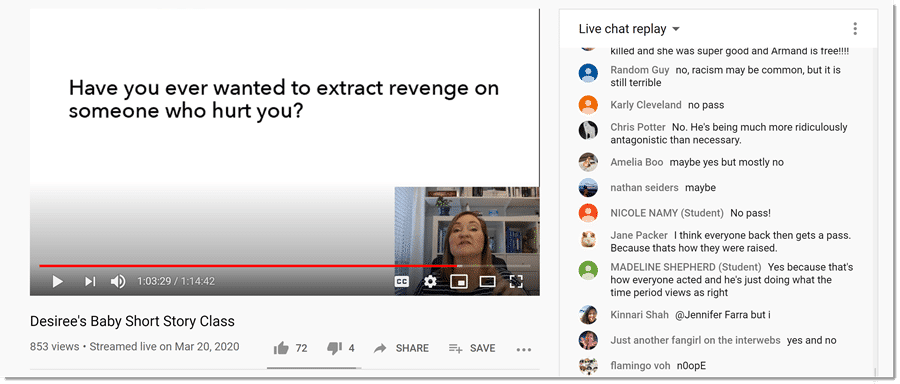
Task: Switch to theater mode
Action: pos(487,282)
